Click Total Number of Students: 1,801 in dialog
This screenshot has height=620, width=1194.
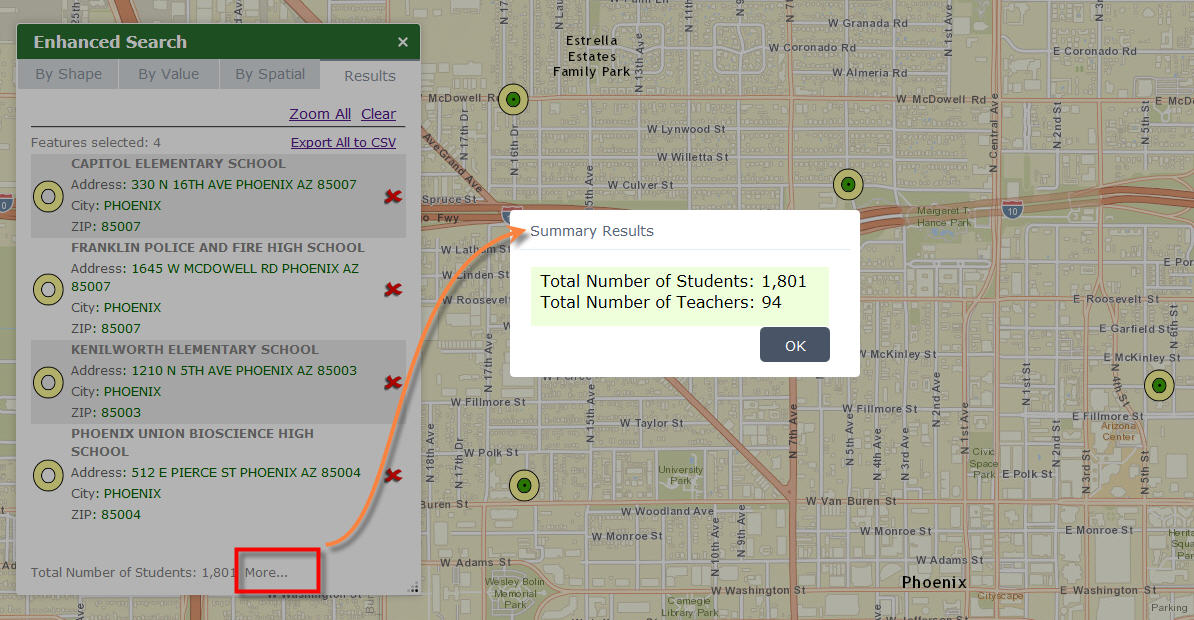tap(673, 281)
